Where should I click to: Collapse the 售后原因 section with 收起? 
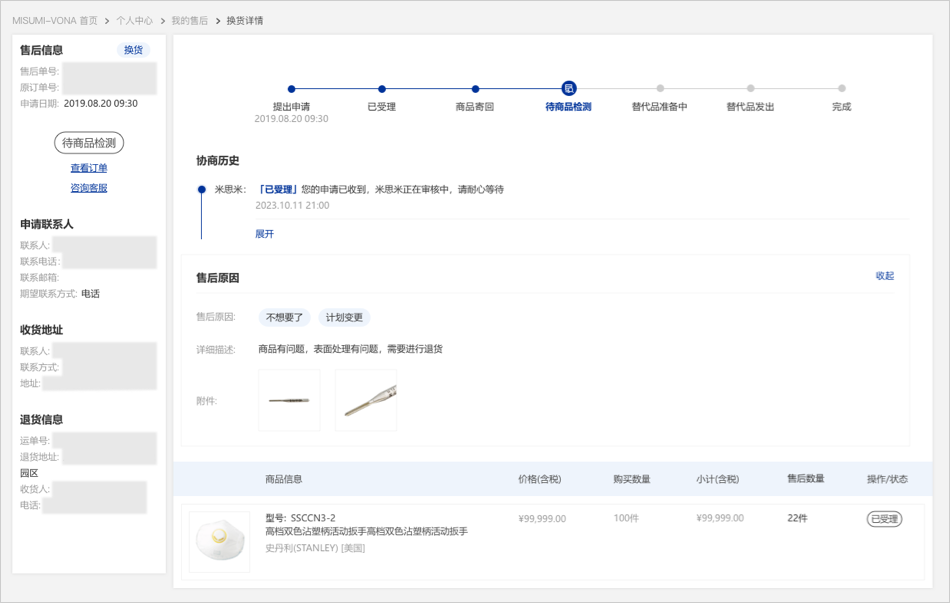pos(884,276)
